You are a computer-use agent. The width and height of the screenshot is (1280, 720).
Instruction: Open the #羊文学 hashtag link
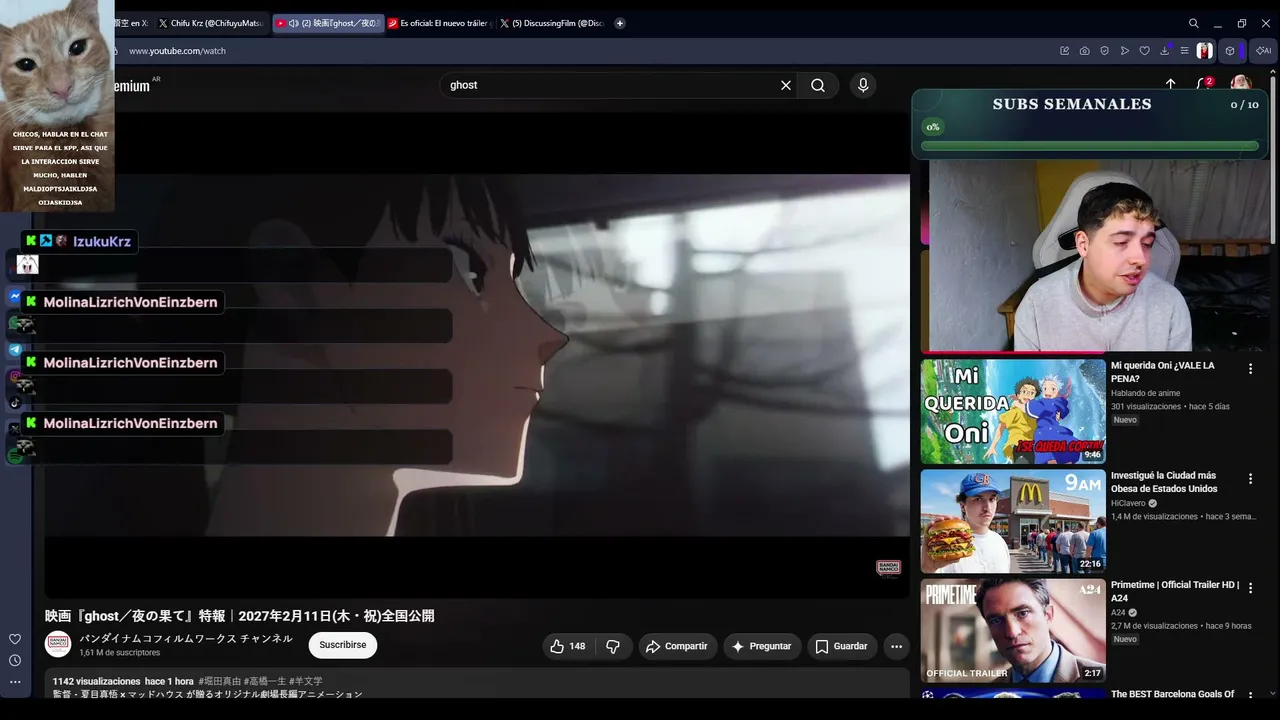tap(306, 681)
